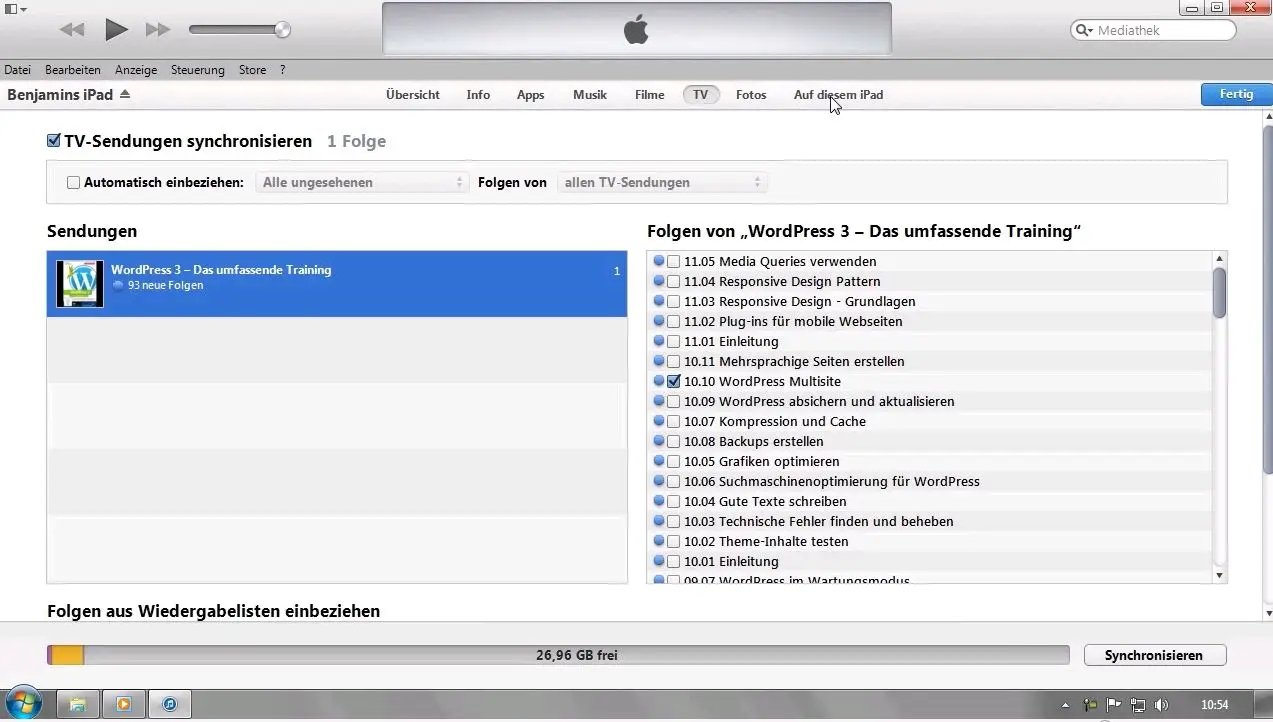
Task: Check episode 10.08 Backups erstellen
Action: click(673, 442)
